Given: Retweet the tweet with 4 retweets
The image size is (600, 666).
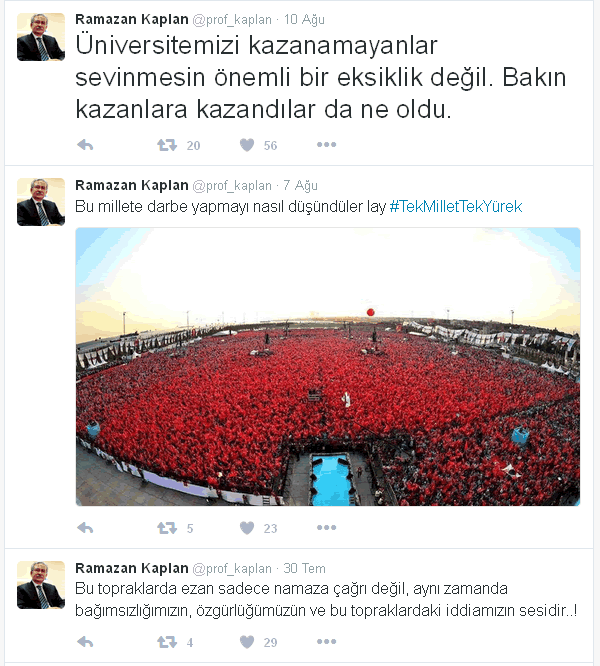Looking at the screenshot, I should tap(167, 642).
